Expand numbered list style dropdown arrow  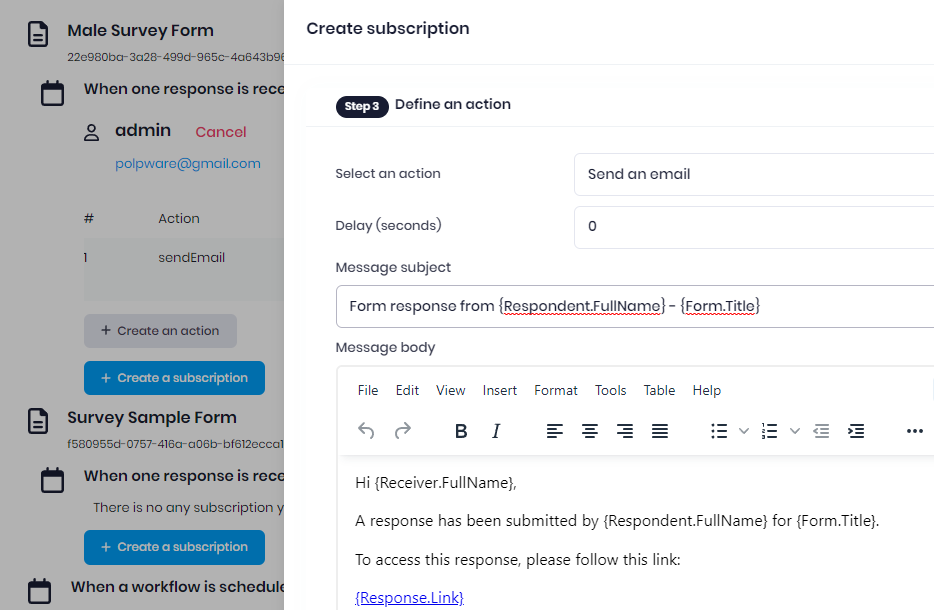point(795,431)
